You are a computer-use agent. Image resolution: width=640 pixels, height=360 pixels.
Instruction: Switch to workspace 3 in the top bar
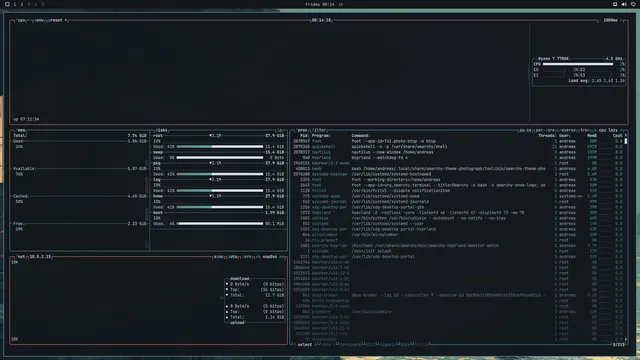pyautogui.click(x=29, y=4)
